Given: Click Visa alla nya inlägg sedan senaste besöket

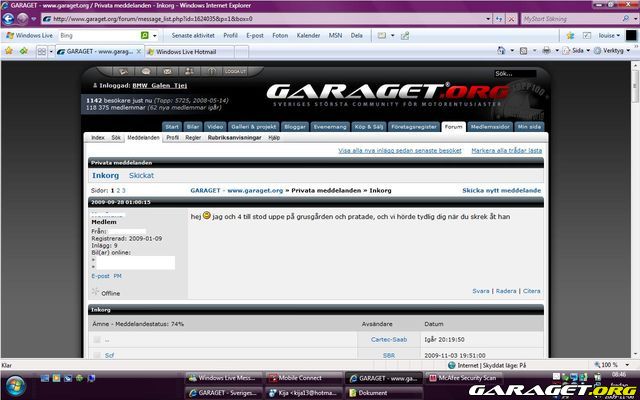Looking at the screenshot, I should pos(400,151).
